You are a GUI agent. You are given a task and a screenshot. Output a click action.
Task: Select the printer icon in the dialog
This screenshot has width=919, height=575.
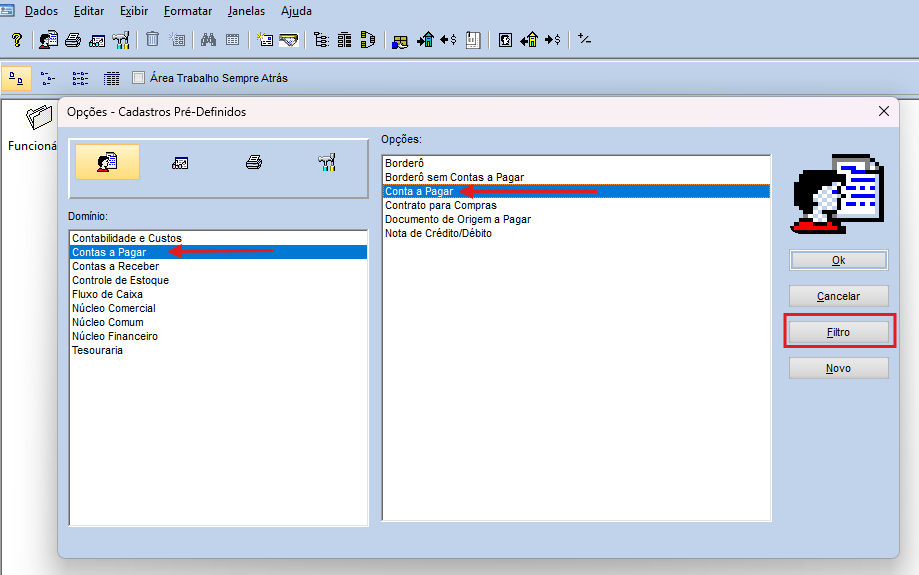click(254, 162)
